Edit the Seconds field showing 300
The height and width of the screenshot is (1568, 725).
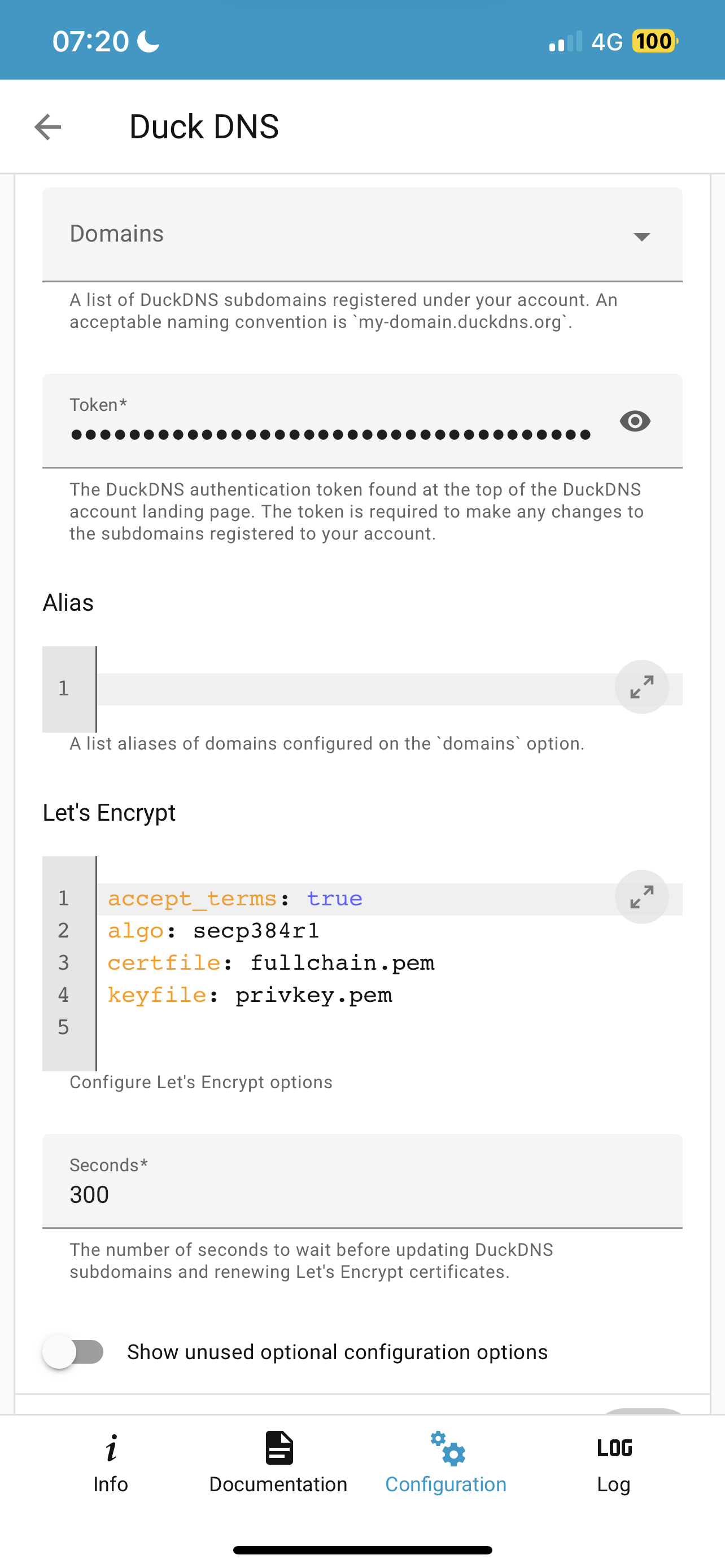coord(362,1181)
